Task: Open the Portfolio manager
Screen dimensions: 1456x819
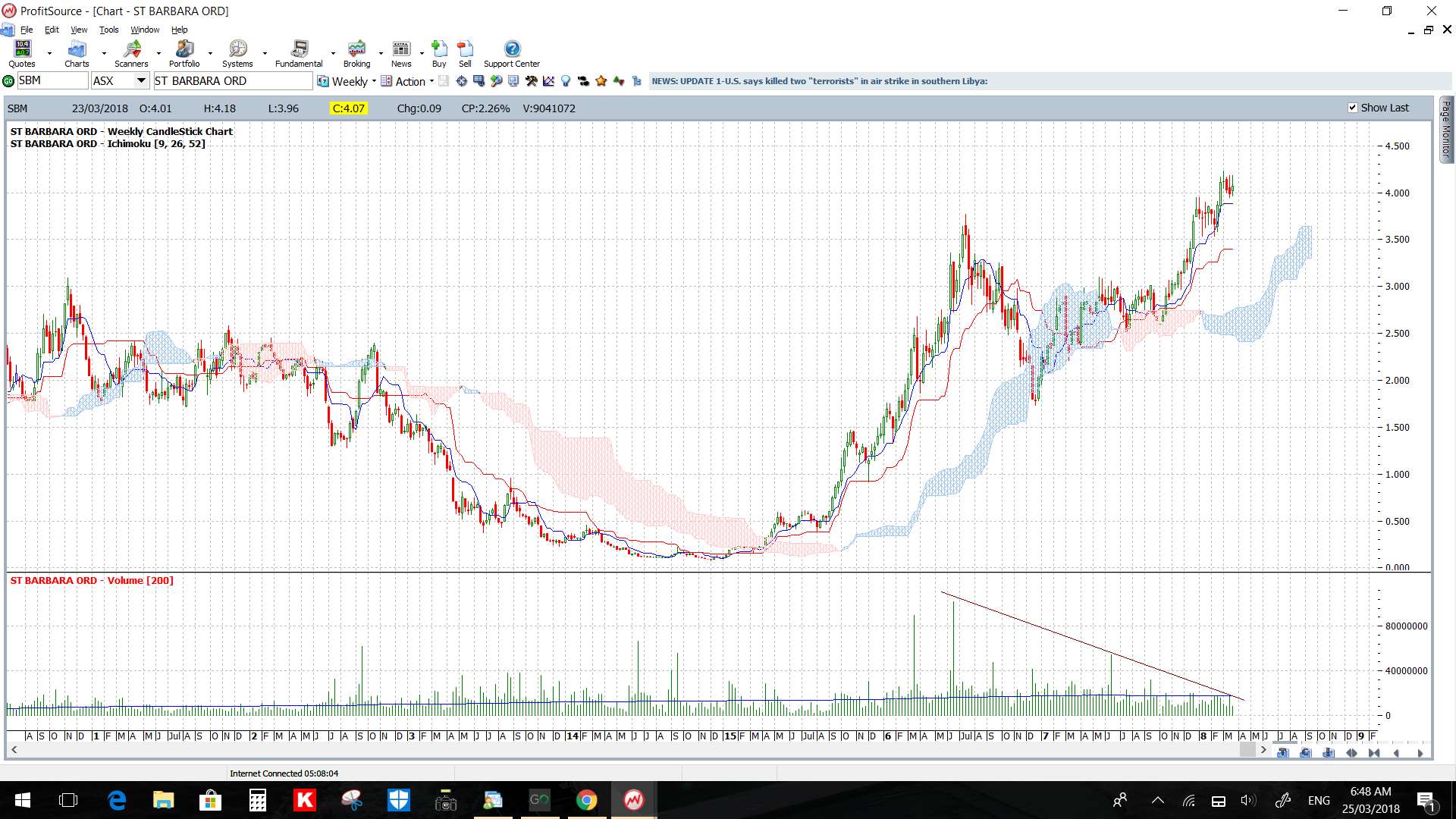Action: click(184, 54)
